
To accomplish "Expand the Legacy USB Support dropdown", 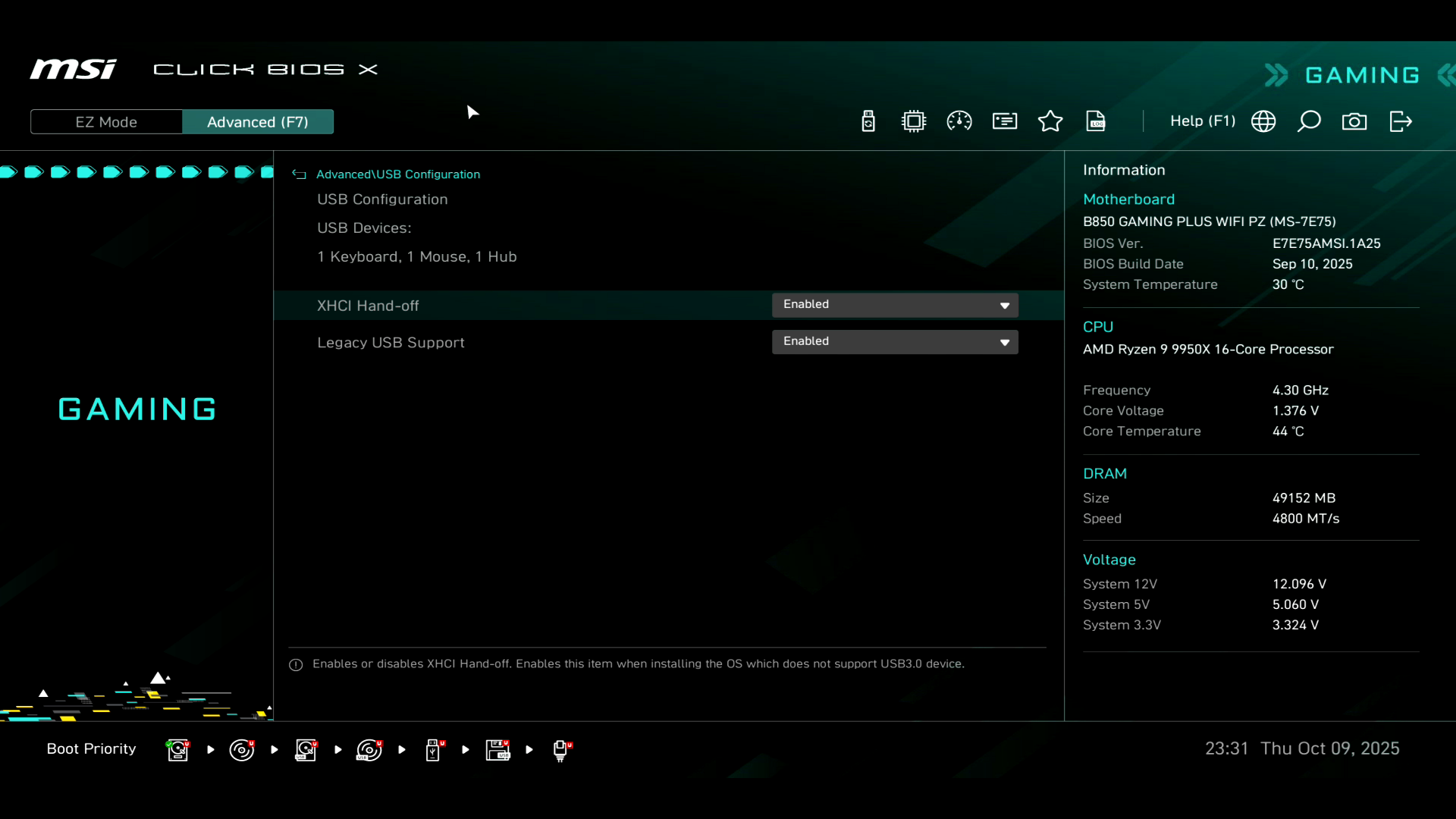I will point(894,342).
